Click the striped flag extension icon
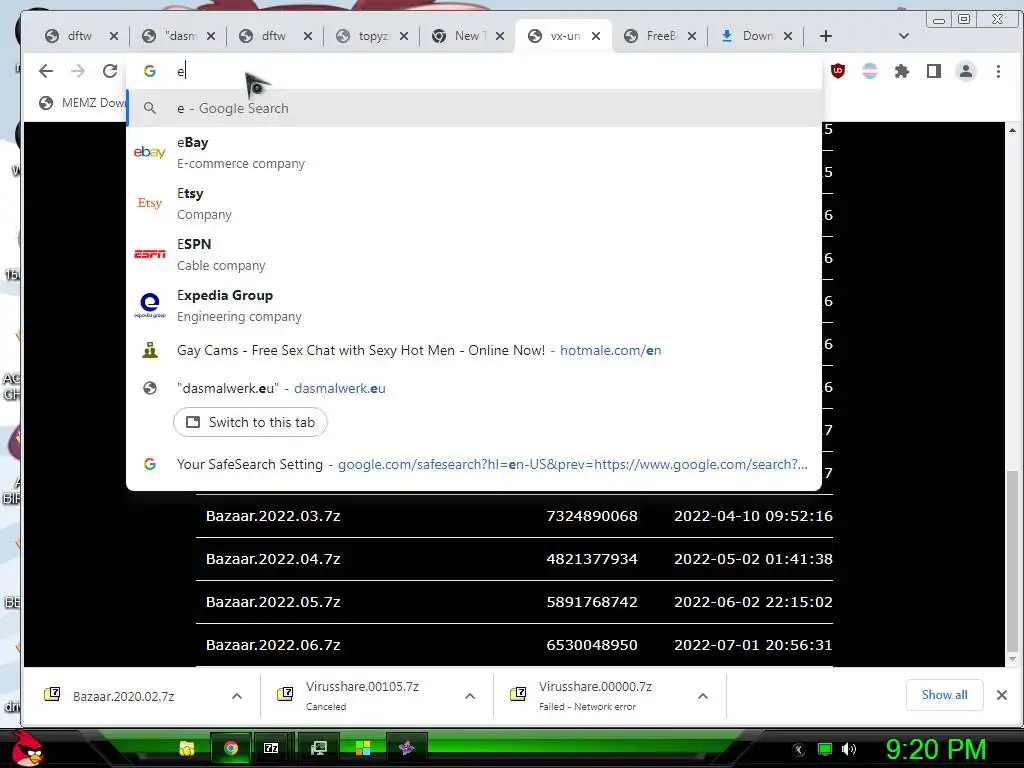The image size is (1024, 768). (870, 71)
